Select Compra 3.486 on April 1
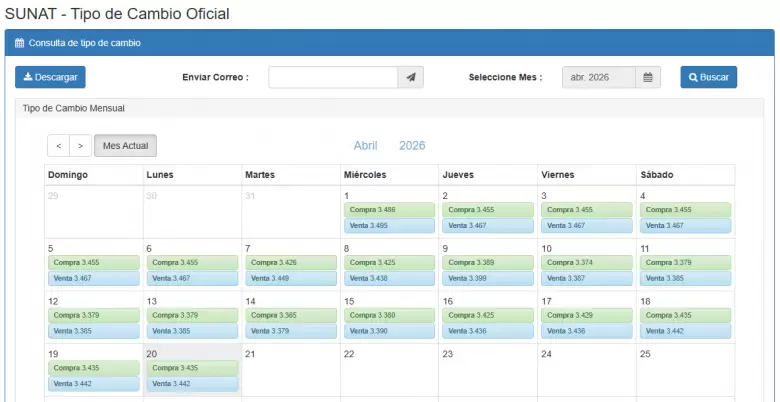780x402 pixels. (x=390, y=210)
